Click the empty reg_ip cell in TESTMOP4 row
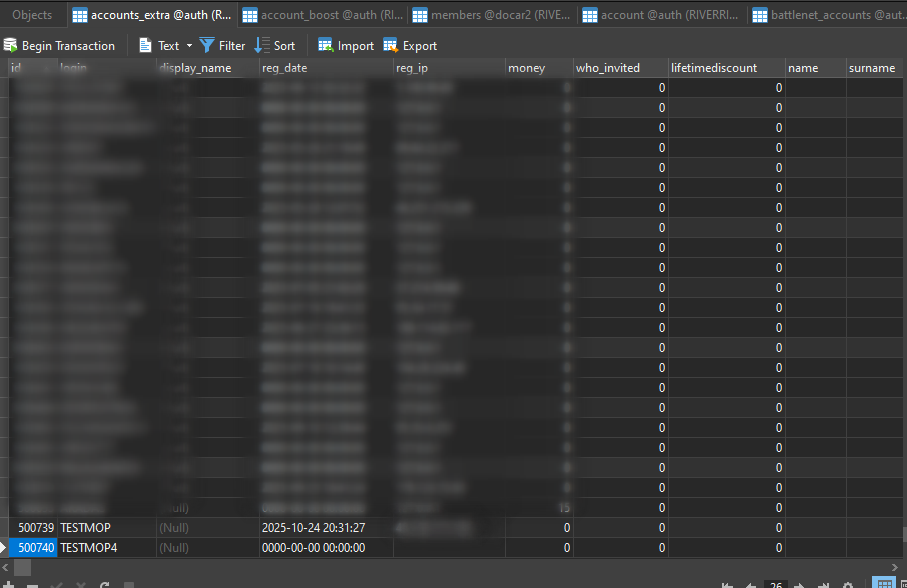The height and width of the screenshot is (588, 907). pos(449,548)
